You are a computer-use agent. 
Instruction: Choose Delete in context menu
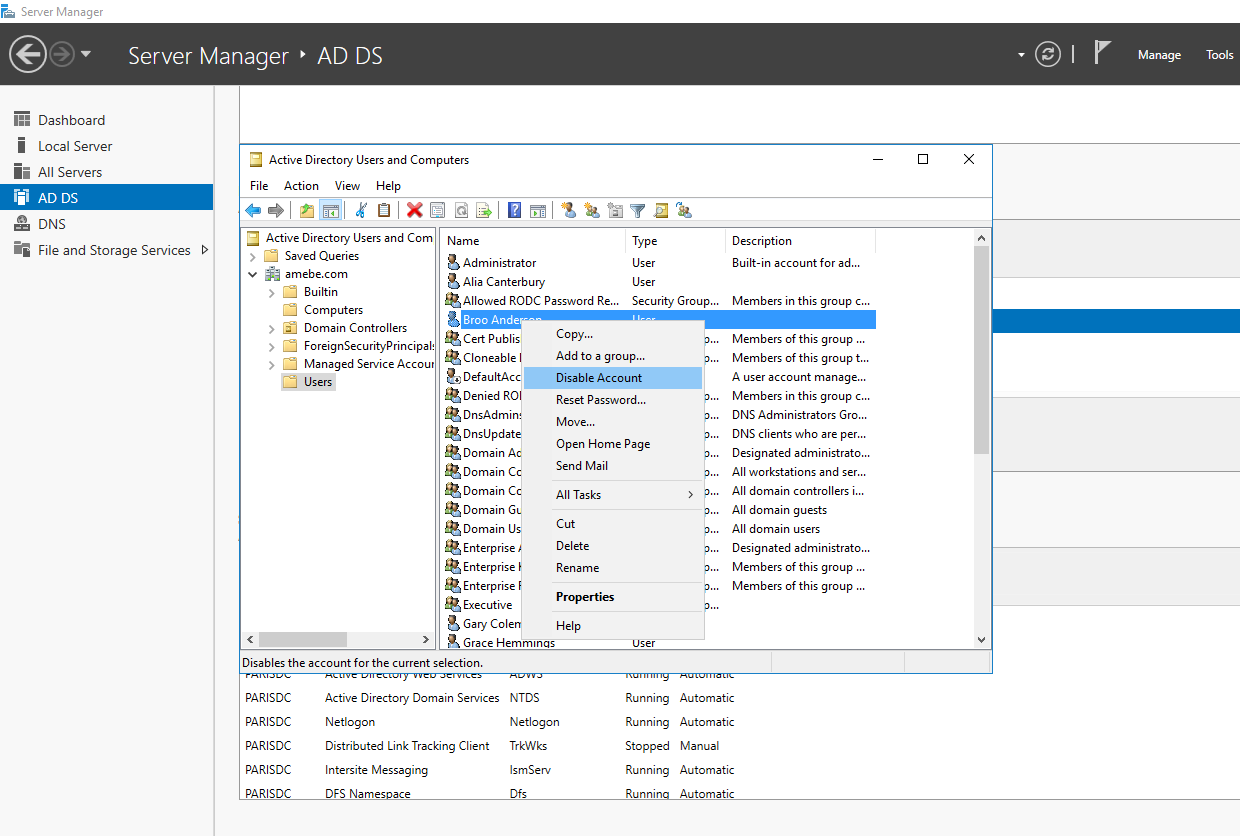click(613, 546)
